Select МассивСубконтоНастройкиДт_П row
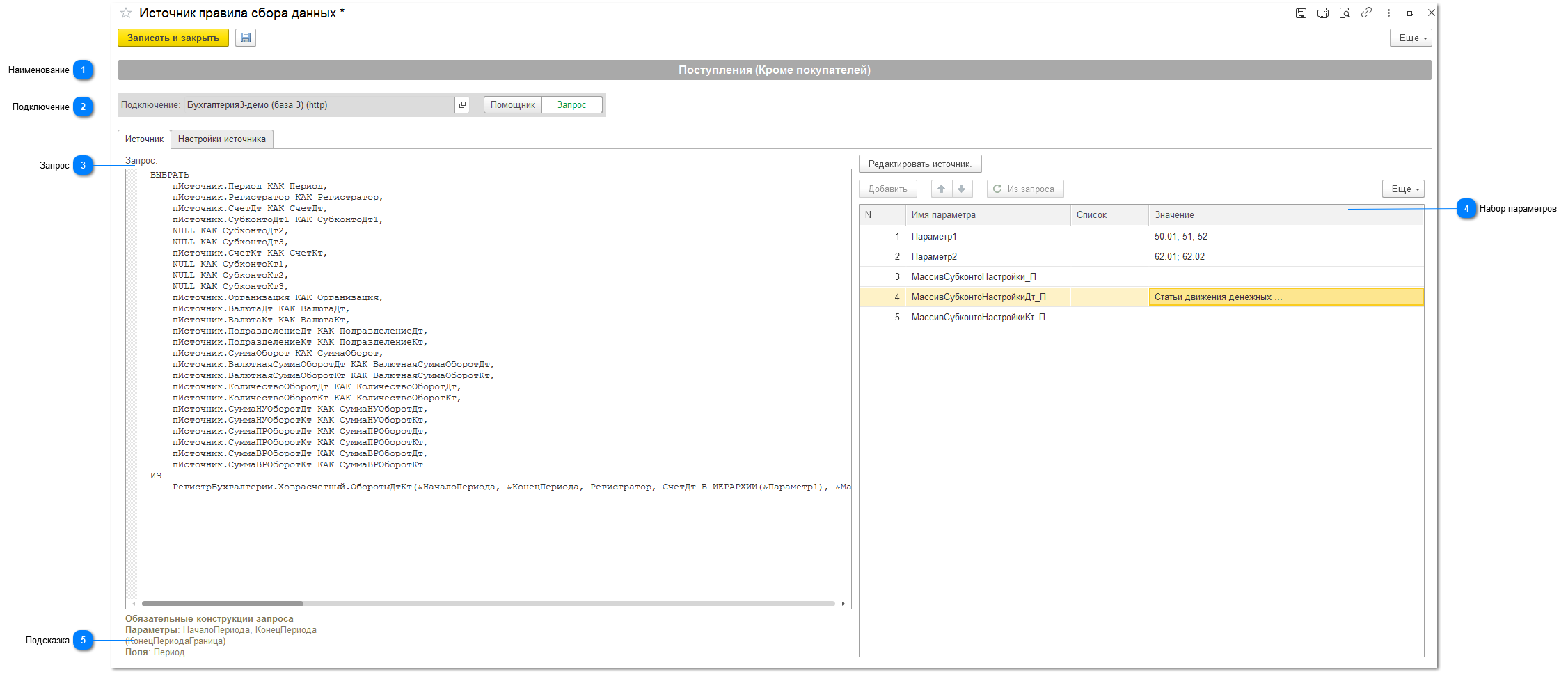The width and height of the screenshot is (1568, 674). (x=1141, y=297)
